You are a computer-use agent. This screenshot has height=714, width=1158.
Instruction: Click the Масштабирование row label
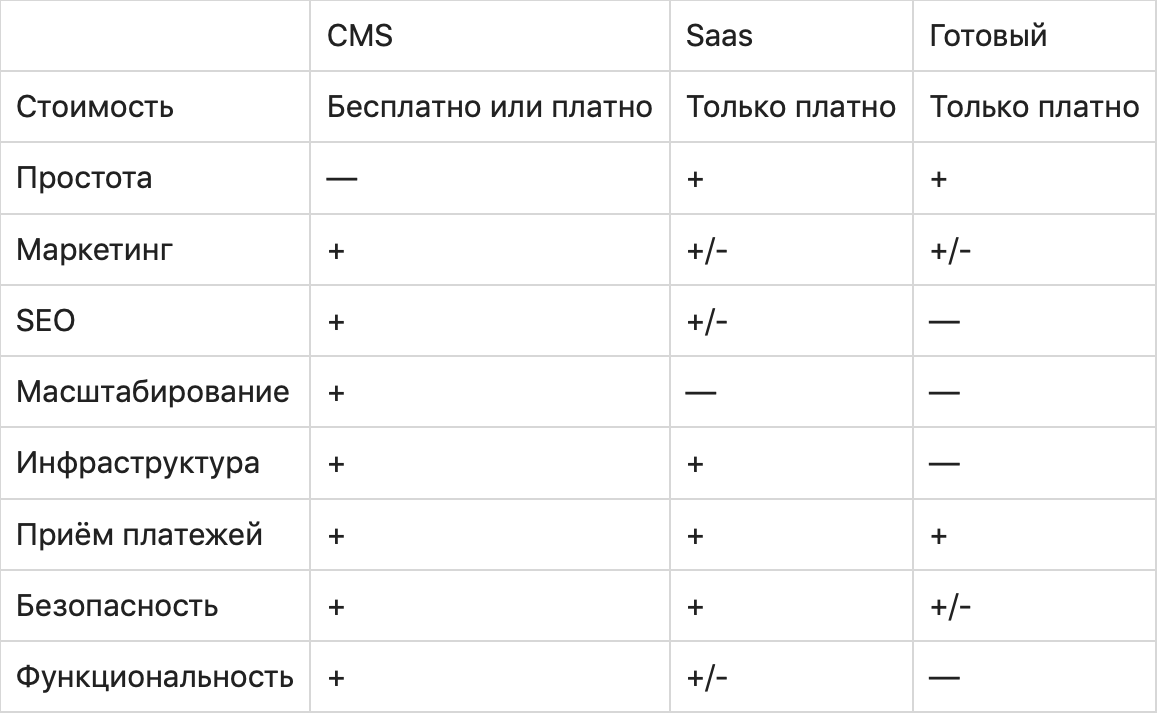point(152,392)
